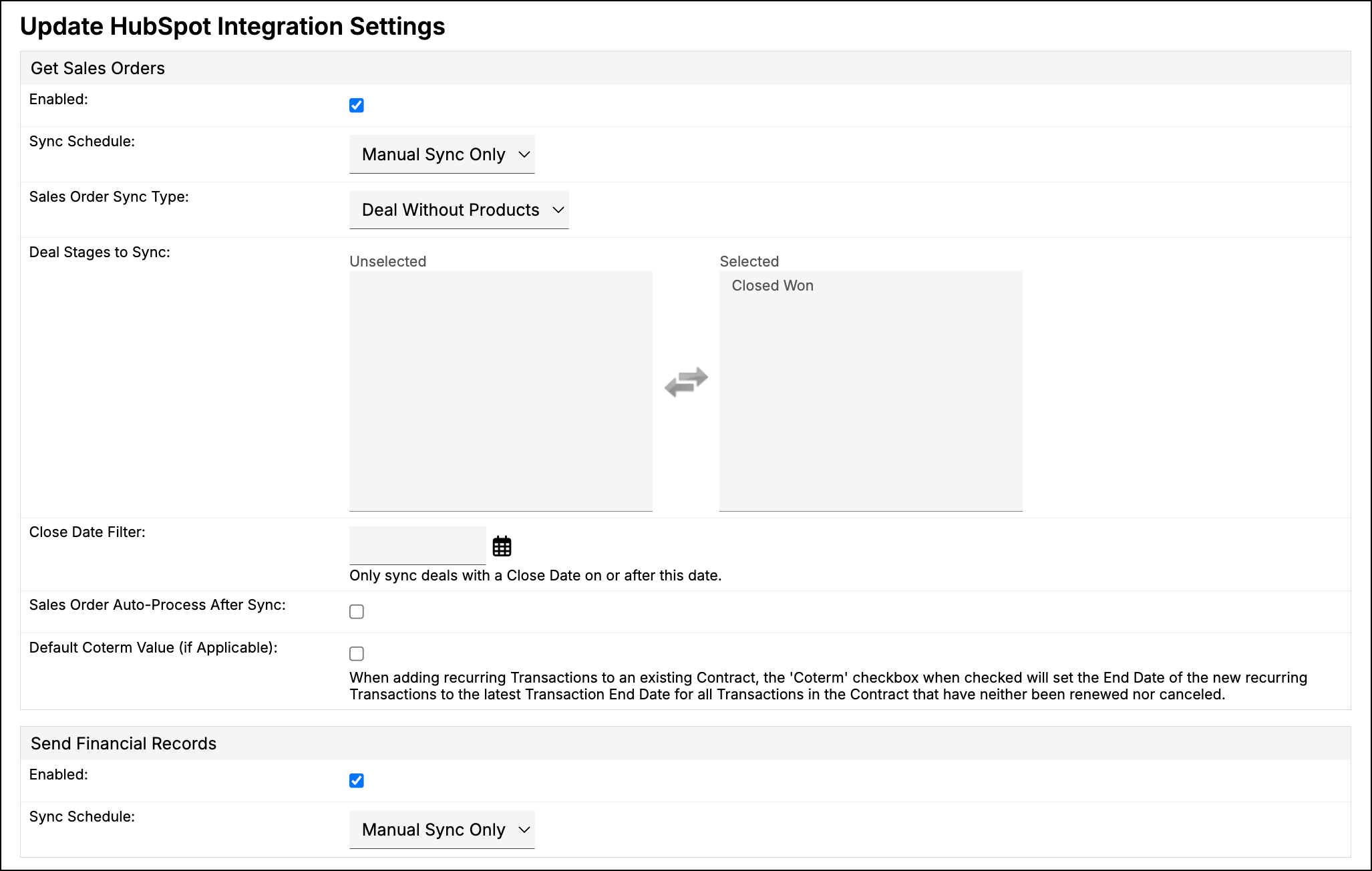Click the Deal Stages to Sync label
1372x871 pixels.
tap(100, 252)
